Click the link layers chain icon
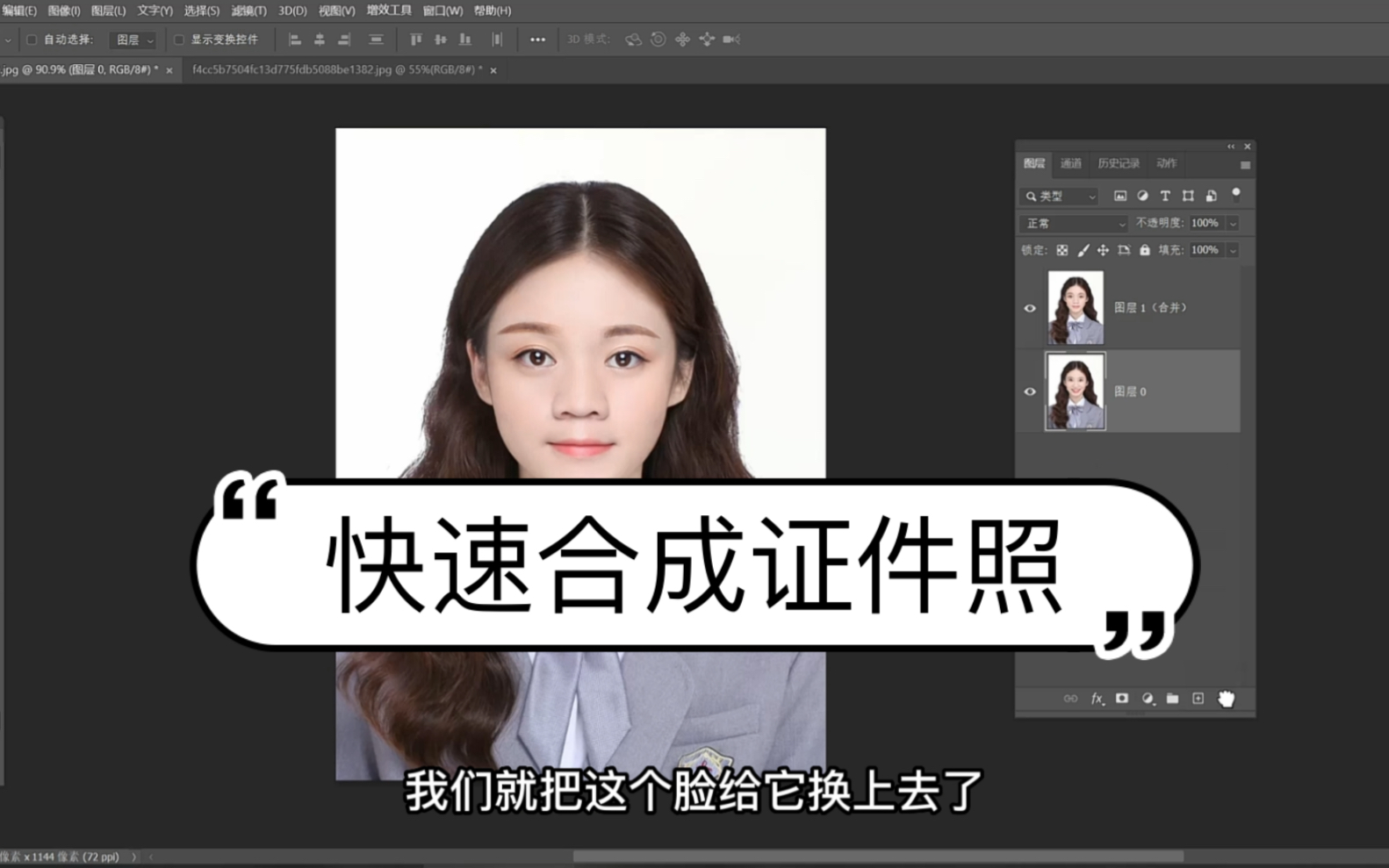The image size is (1389, 868). click(x=1070, y=699)
